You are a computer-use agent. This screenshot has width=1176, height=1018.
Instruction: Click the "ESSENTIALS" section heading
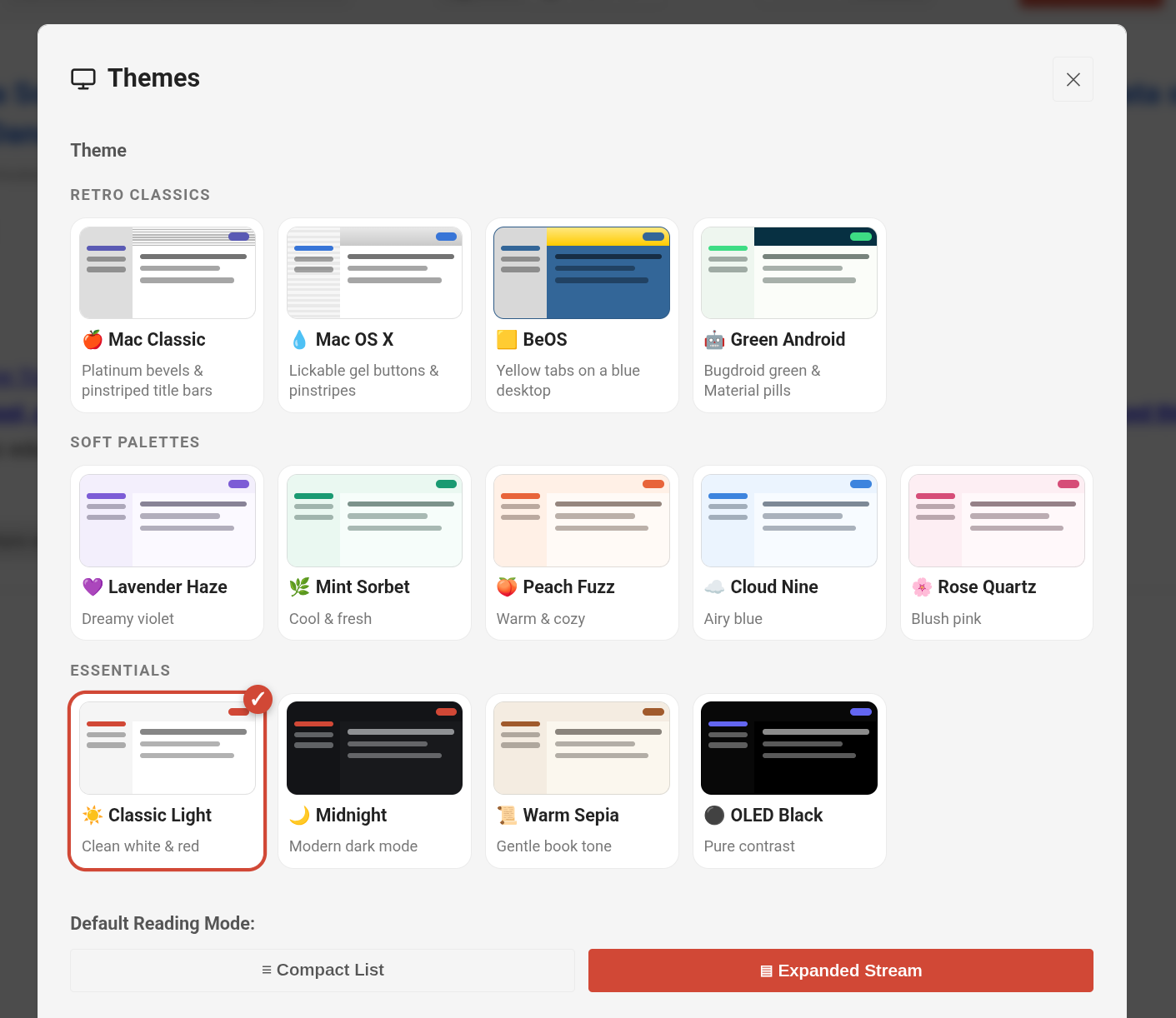[x=120, y=671]
